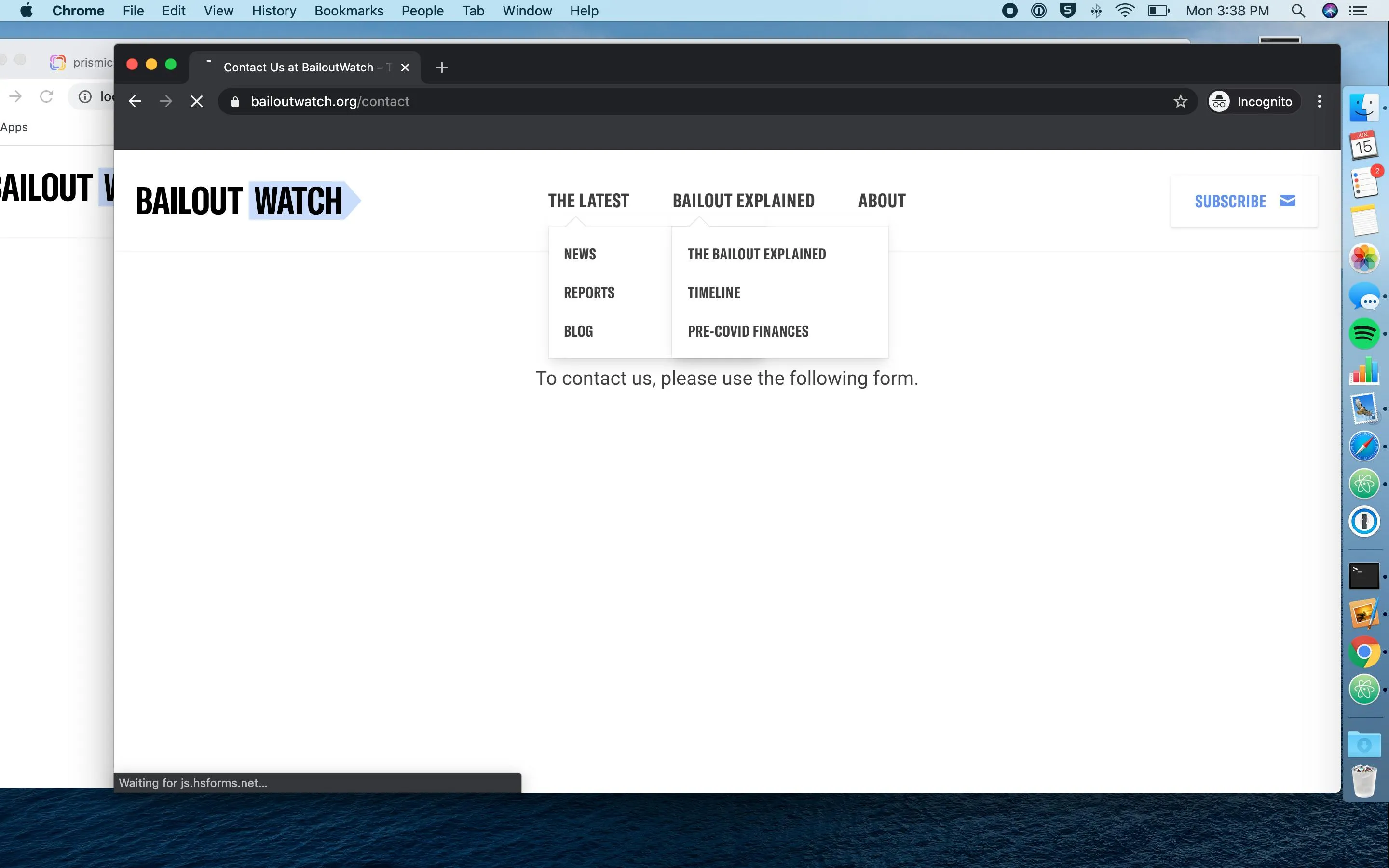Open the TIMELINE link
The image size is (1389, 868).
click(x=714, y=293)
